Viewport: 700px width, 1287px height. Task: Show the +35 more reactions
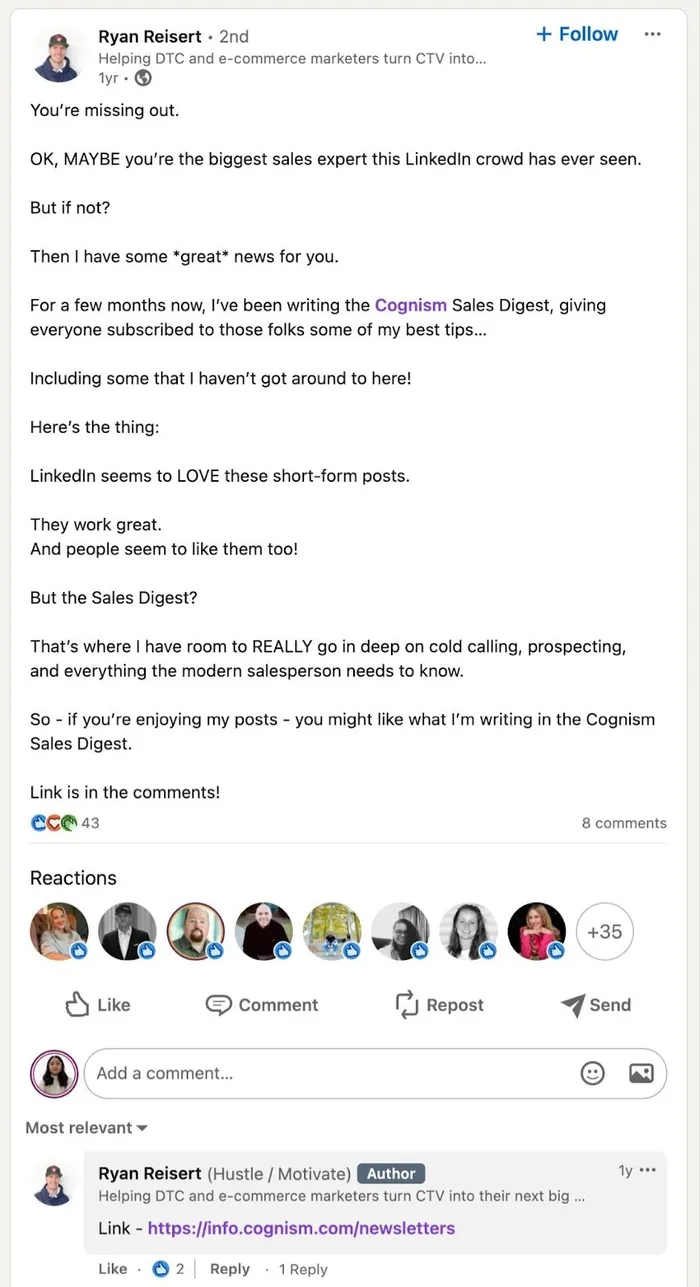coord(604,932)
